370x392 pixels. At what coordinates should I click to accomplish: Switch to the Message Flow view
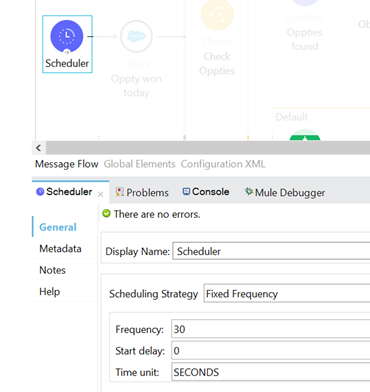(67, 164)
